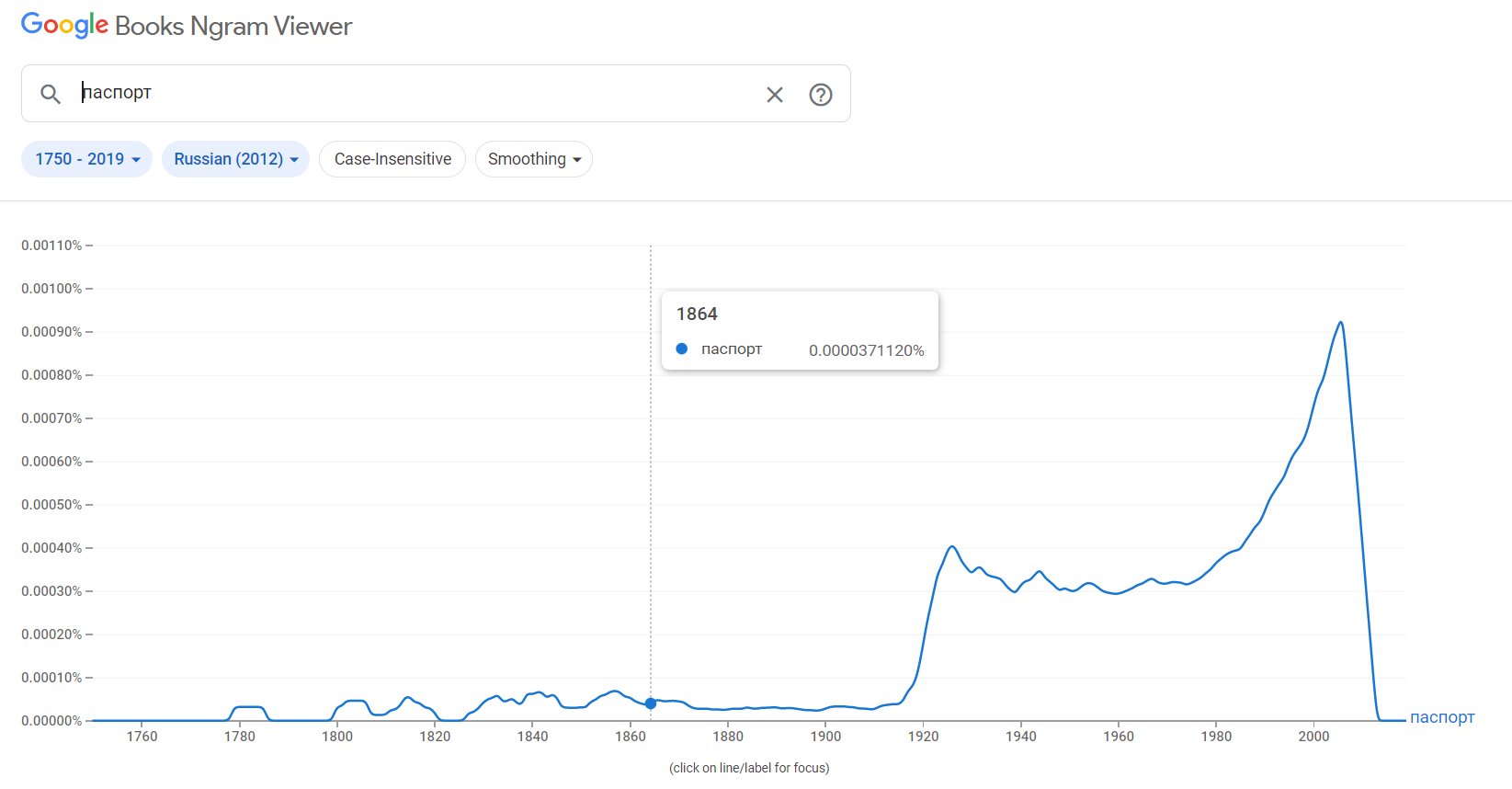The image size is (1512, 789).
Task: Click the dropdown arrow on Smoothing chip
Action: coord(577,160)
